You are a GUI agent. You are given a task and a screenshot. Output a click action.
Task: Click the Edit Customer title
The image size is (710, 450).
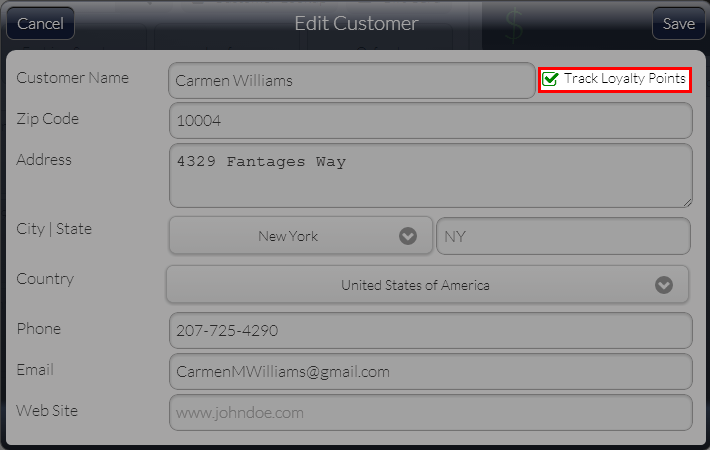[x=356, y=24]
